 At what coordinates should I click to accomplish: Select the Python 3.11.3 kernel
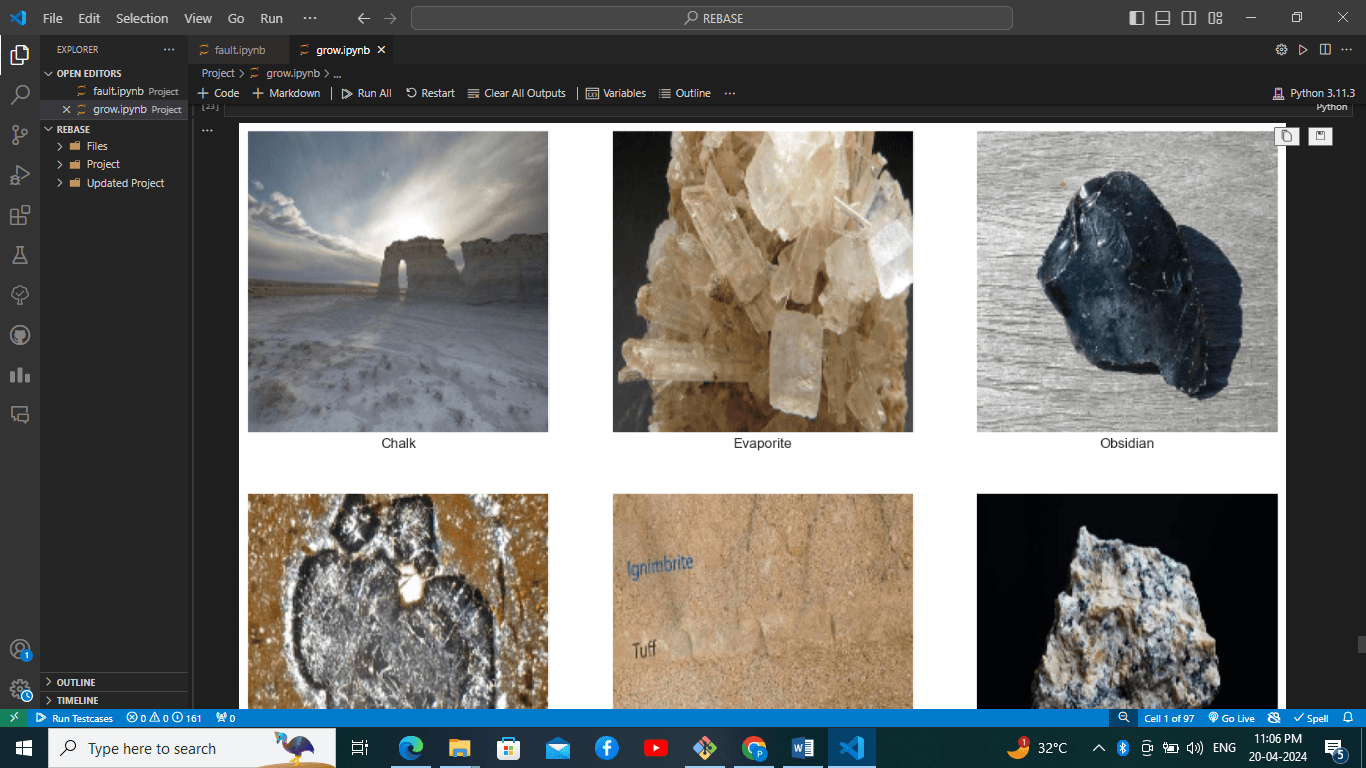tap(1313, 93)
